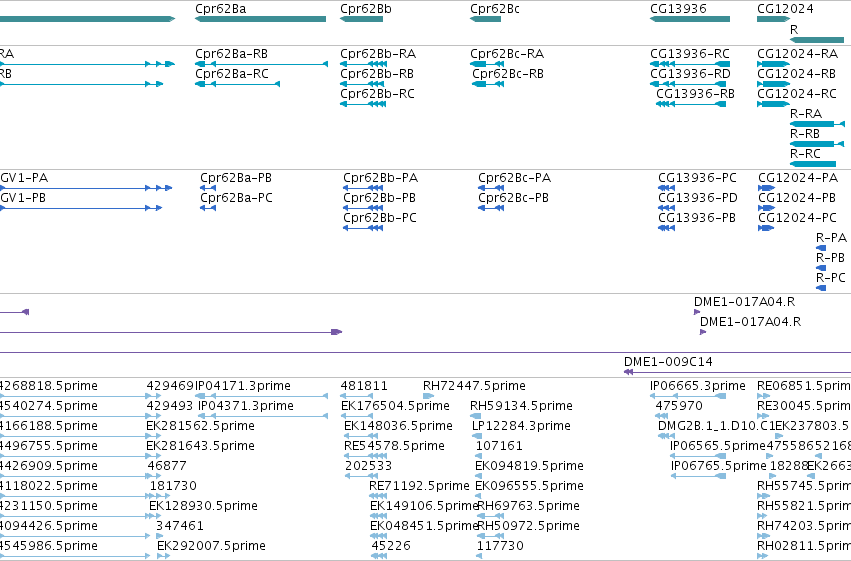Select EST EK094819.5prime label
This screenshot has height=561, width=851.
[529, 466]
